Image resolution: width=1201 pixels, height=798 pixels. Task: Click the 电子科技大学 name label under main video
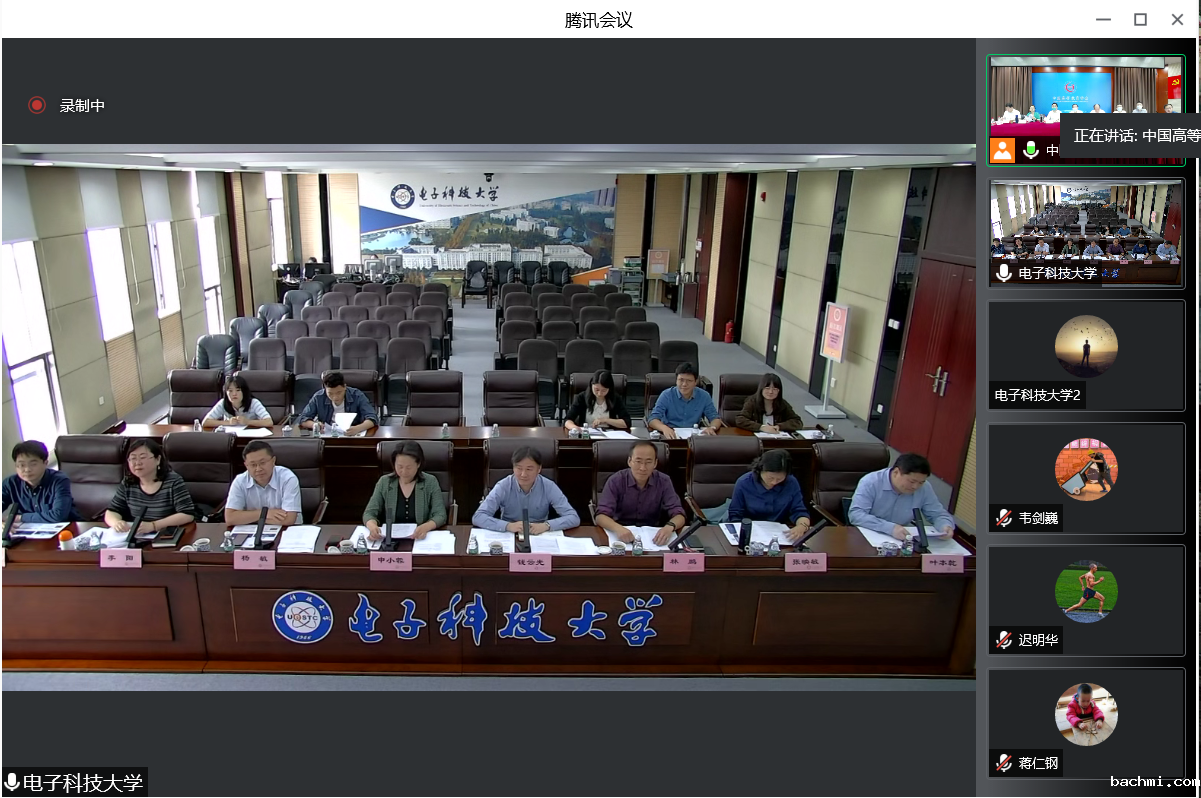point(83,782)
